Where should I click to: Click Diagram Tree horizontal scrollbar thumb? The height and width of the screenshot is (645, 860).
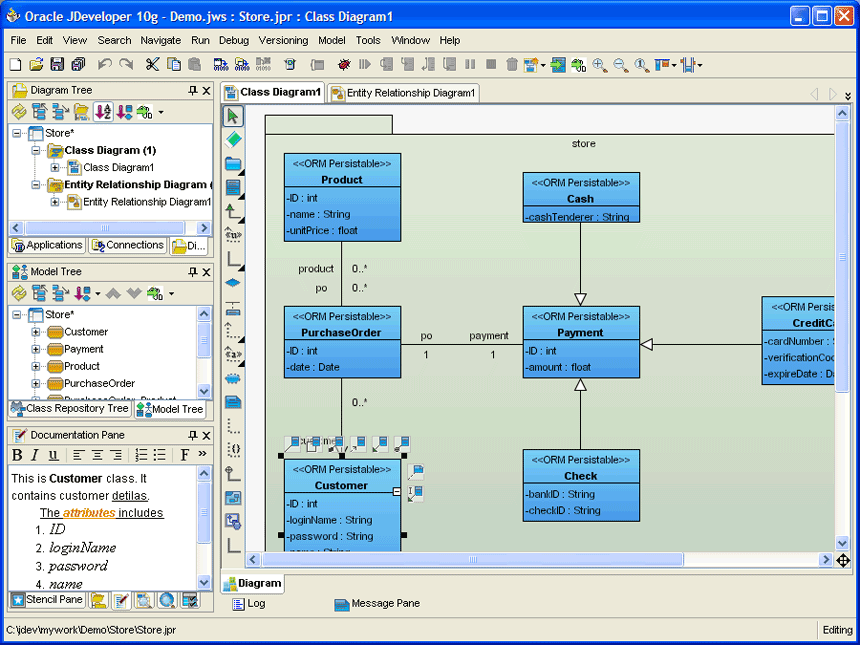[x=105, y=228]
